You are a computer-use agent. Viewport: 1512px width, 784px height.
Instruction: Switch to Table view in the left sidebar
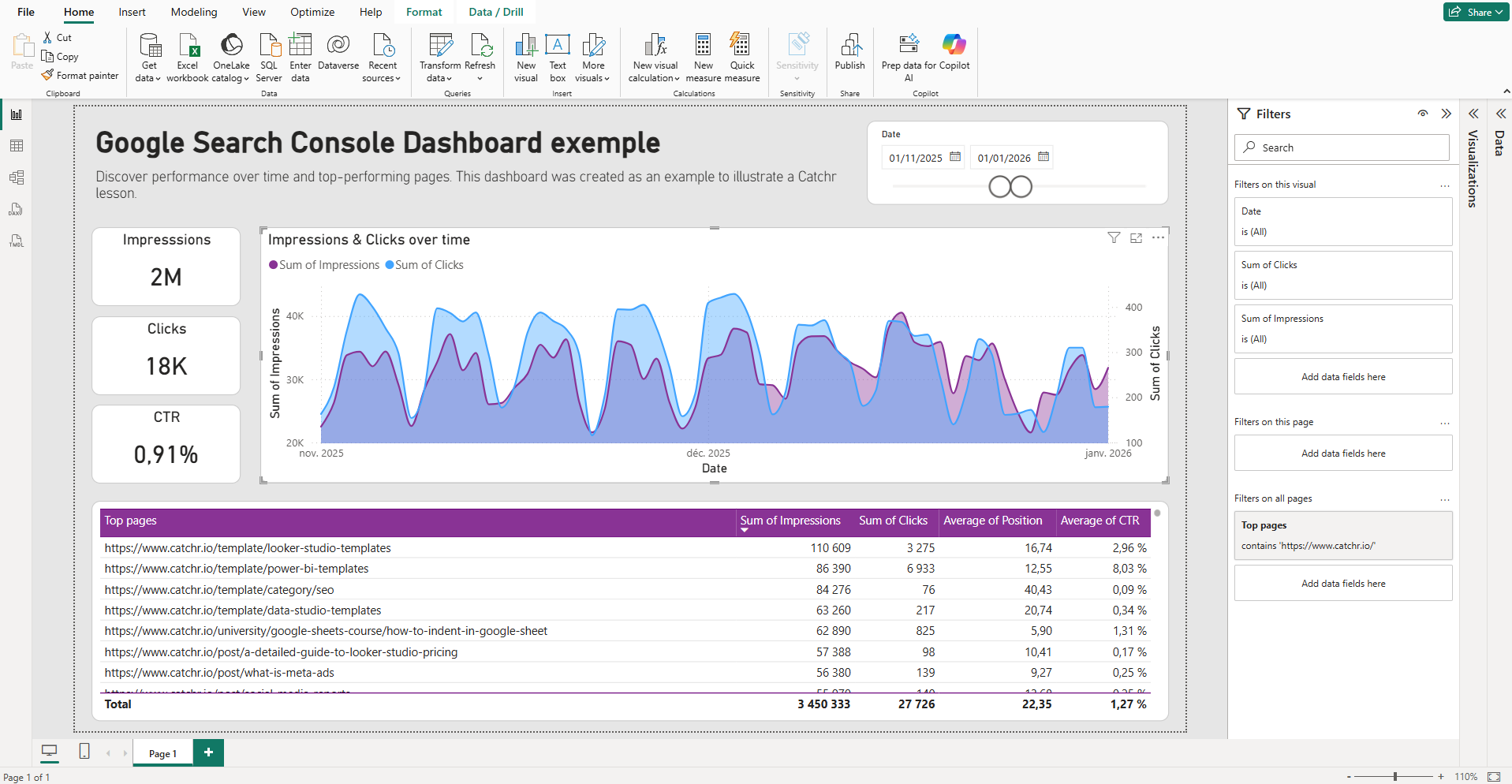(16, 145)
